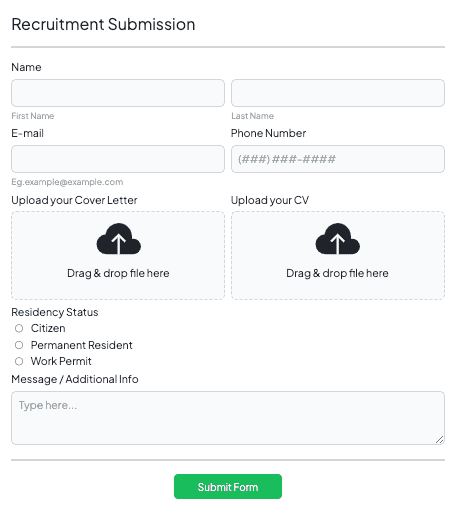The image size is (456, 512).
Task: Click "Drag & drop file here" under Cover Letter
Action: (118, 273)
